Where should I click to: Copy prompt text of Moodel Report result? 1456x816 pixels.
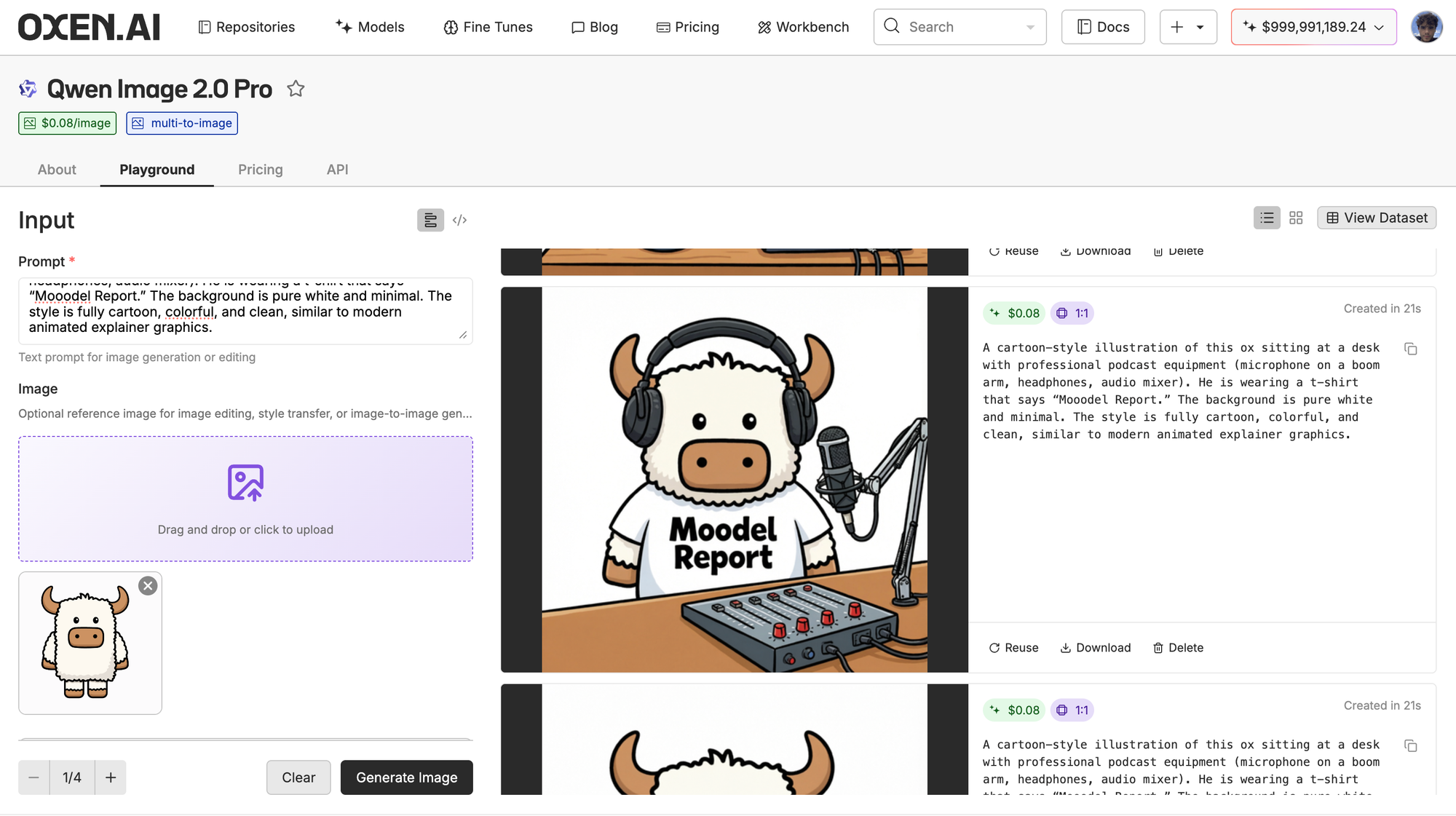tap(1411, 349)
